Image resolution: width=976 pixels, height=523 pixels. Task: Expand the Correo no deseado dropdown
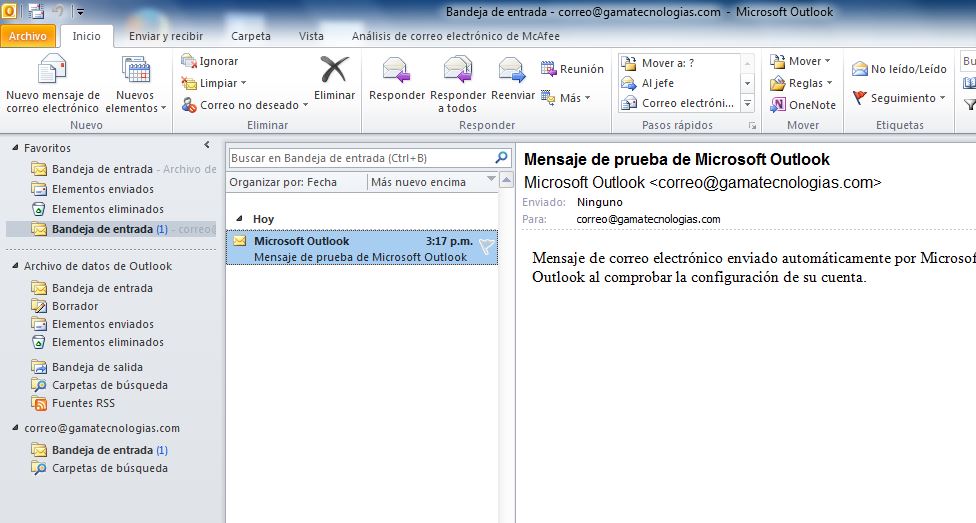[305, 105]
